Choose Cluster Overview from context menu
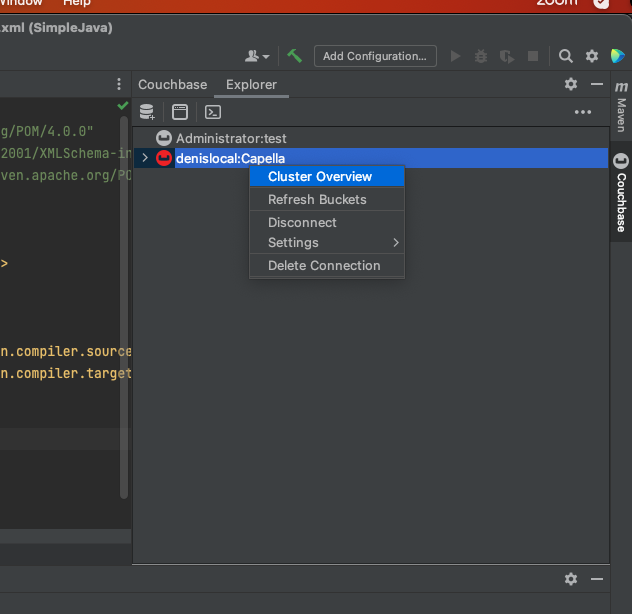The height and width of the screenshot is (614, 632). (x=327, y=177)
